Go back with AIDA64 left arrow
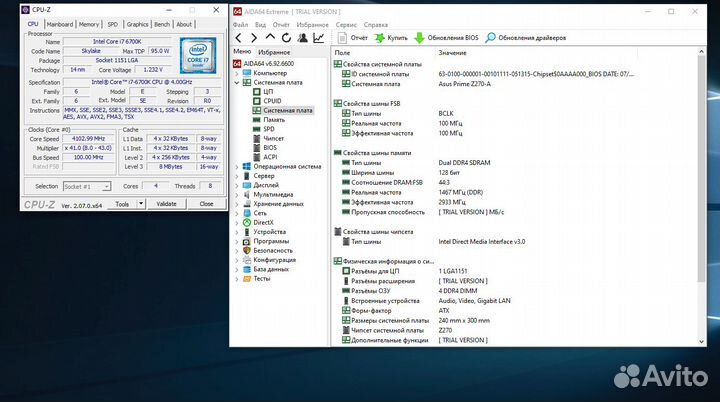This screenshot has width=720, height=402. 238,38
